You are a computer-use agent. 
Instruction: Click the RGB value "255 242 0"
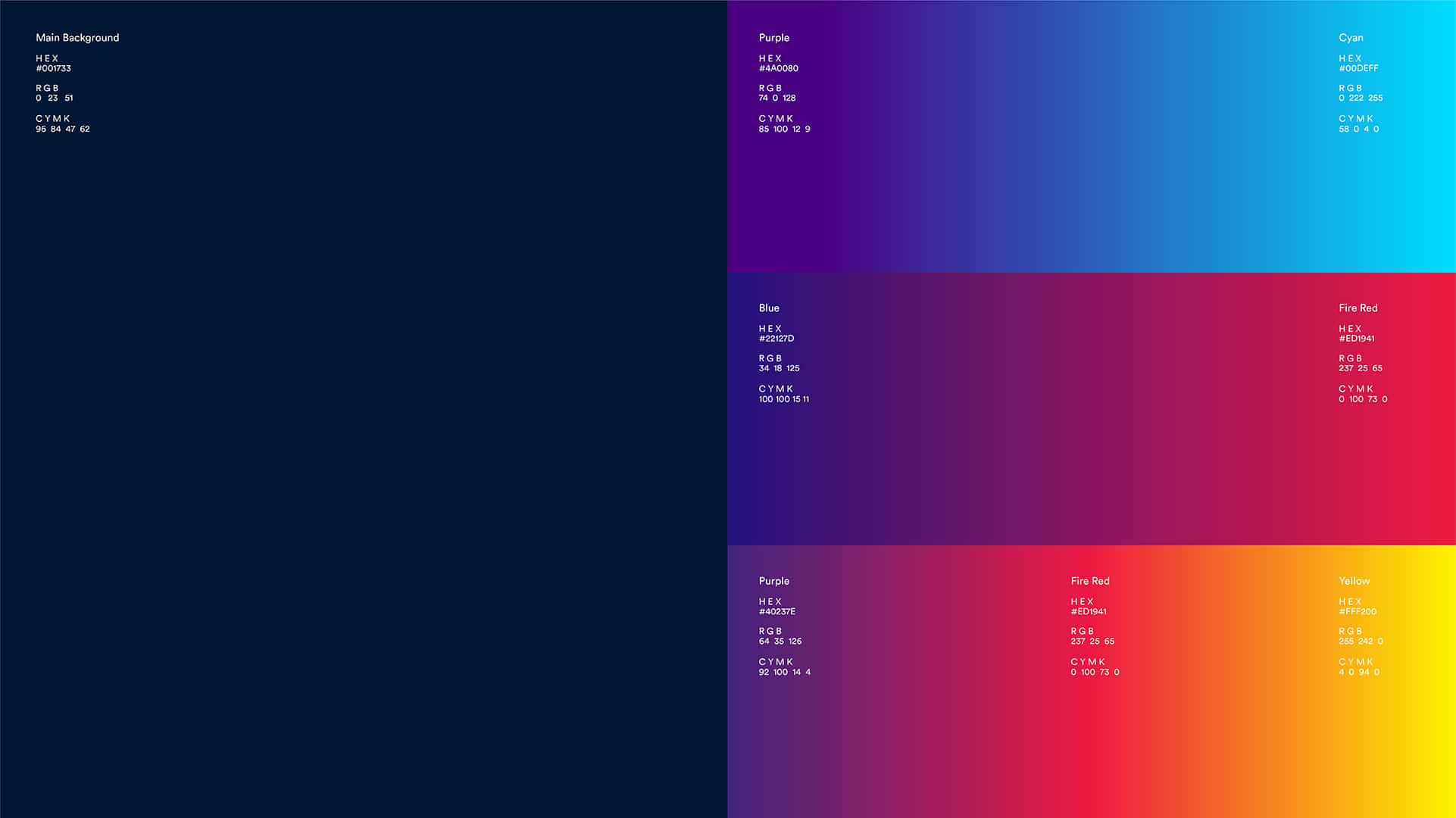[1361, 641]
